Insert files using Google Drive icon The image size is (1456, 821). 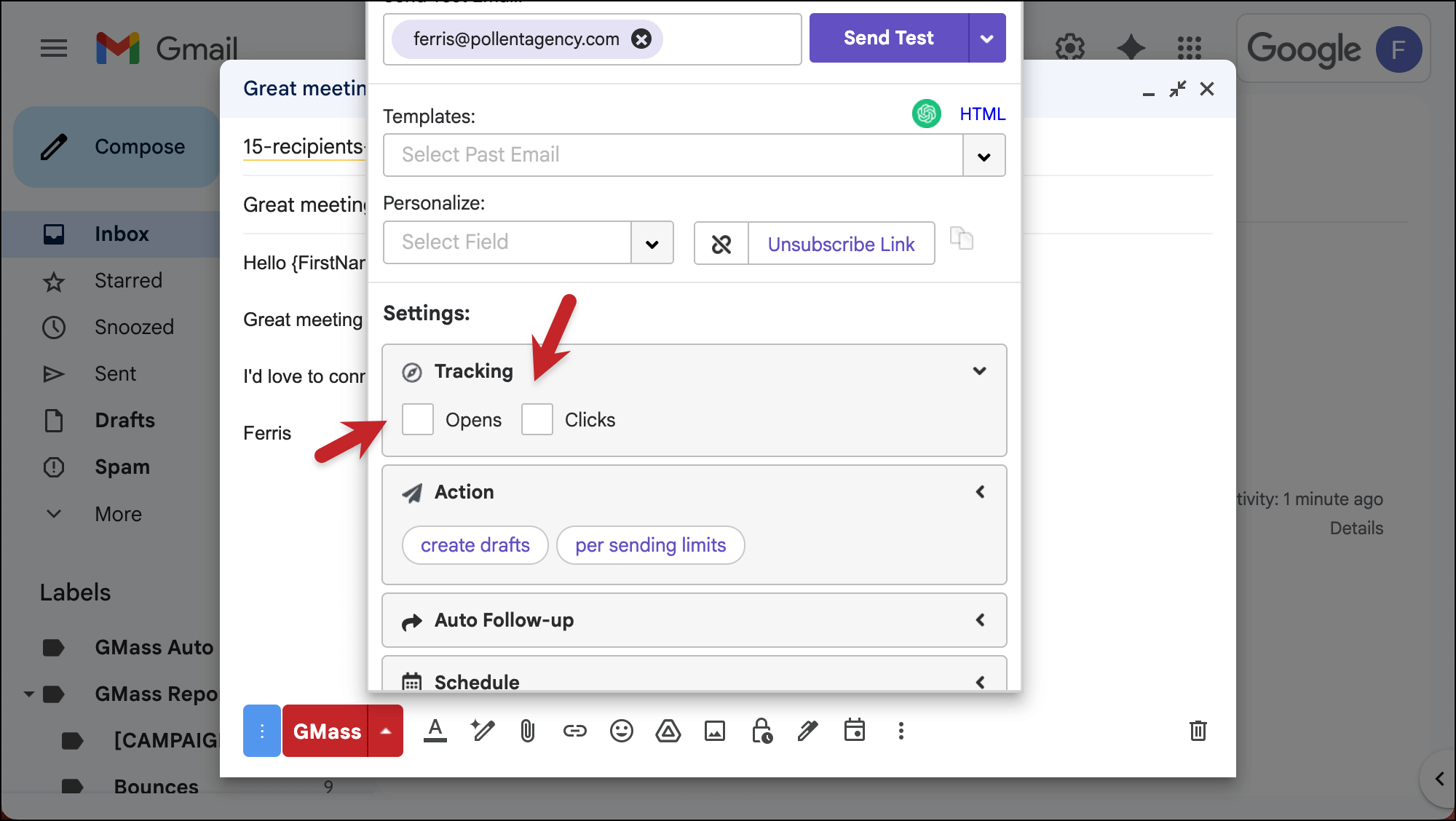(x=668, y=731)
